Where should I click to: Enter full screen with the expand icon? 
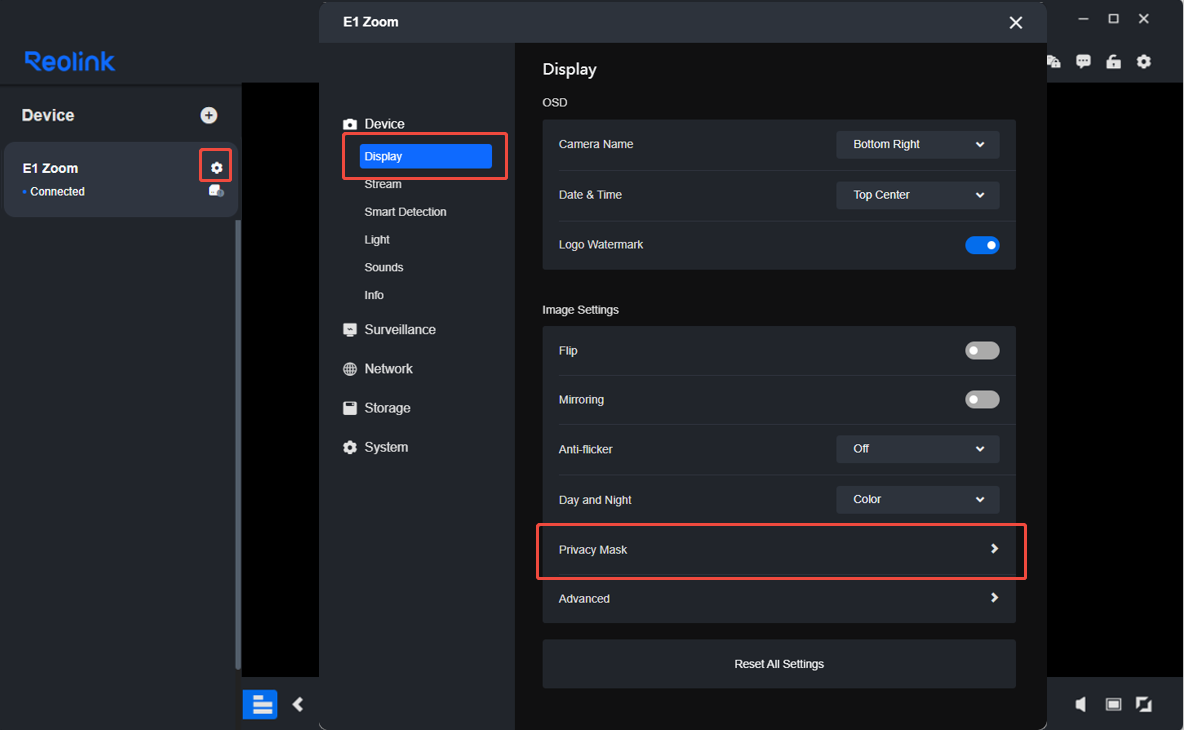tap(1144, 704)
